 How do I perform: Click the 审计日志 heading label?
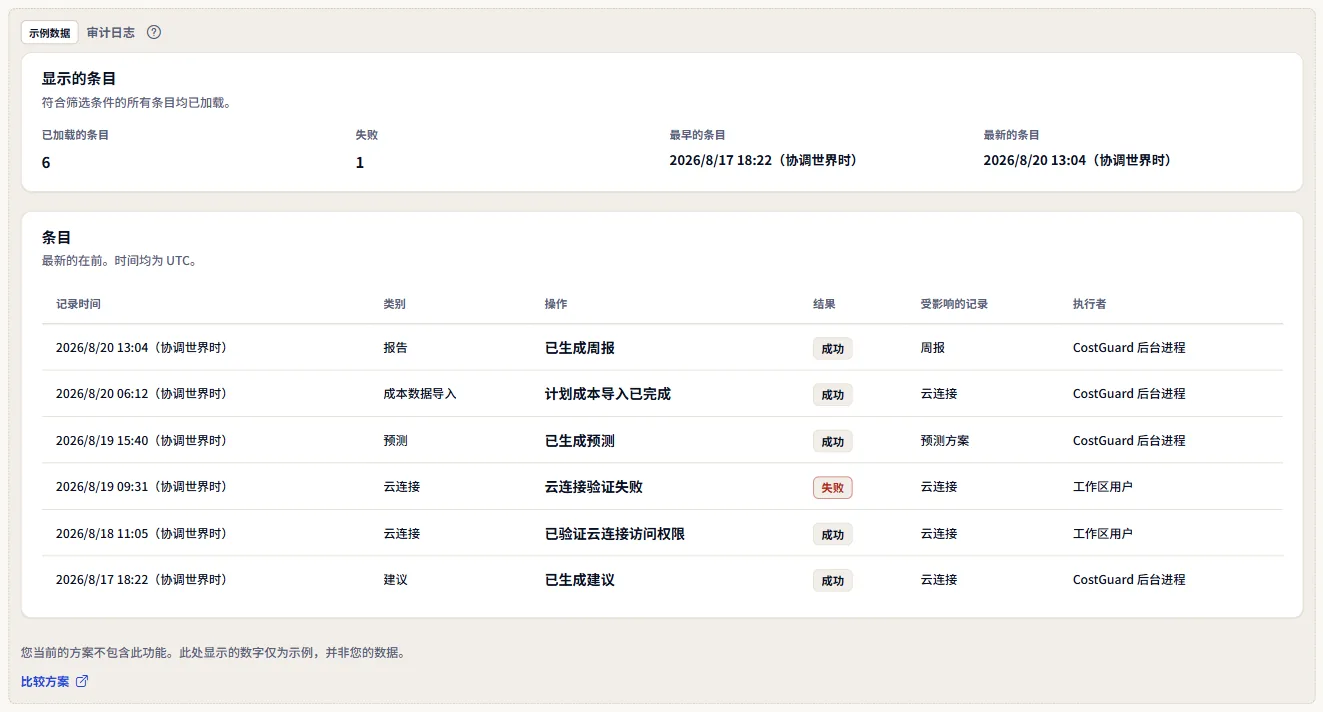111,32
